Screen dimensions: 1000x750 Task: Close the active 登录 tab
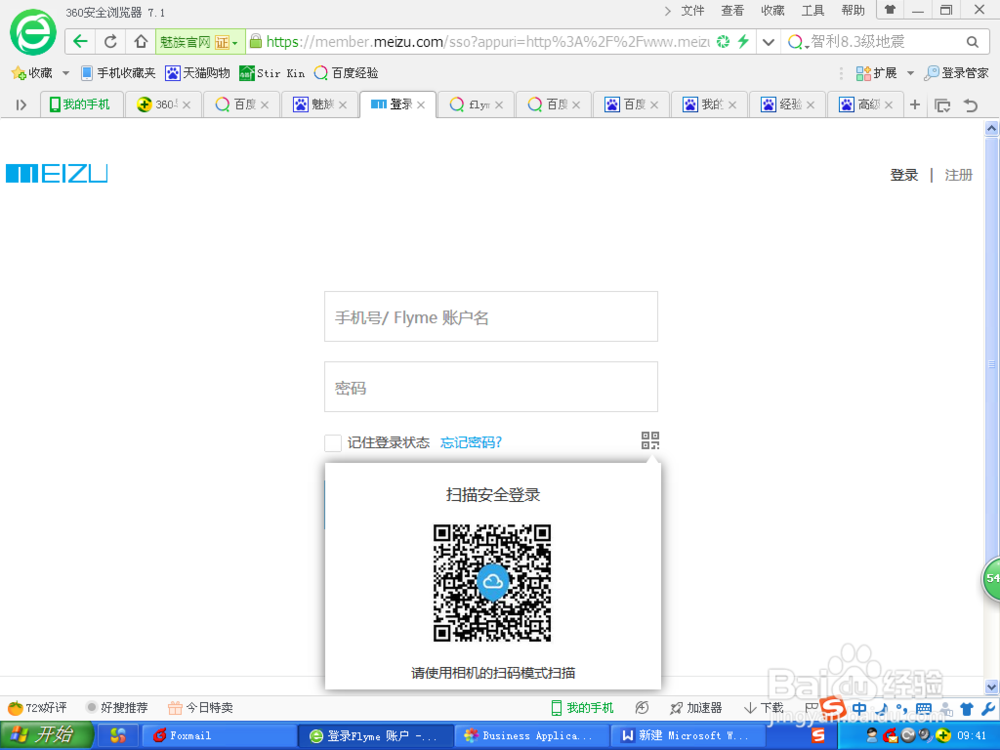click(421, 105)
